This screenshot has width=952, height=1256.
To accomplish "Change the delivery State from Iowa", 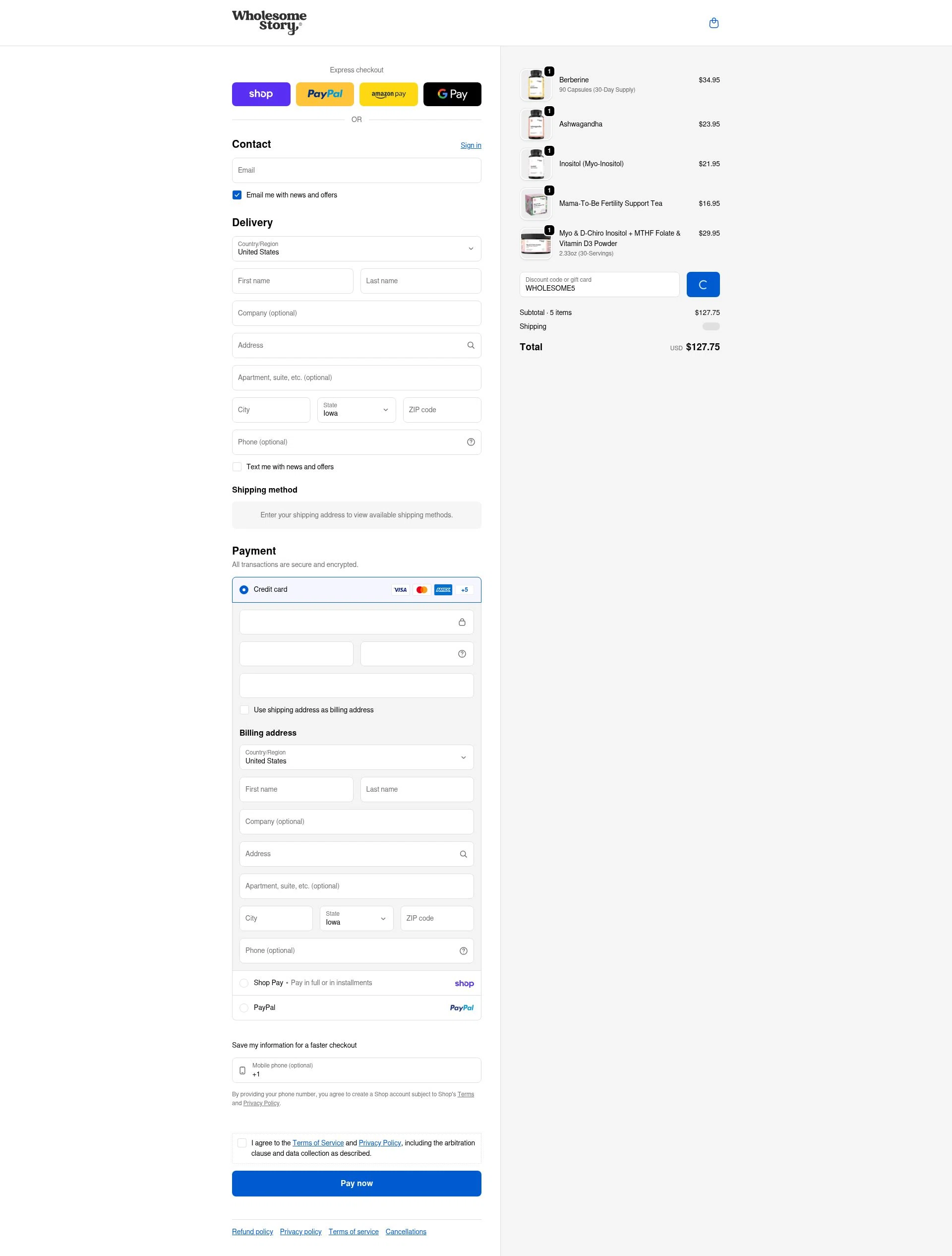I will click(356, 409).
